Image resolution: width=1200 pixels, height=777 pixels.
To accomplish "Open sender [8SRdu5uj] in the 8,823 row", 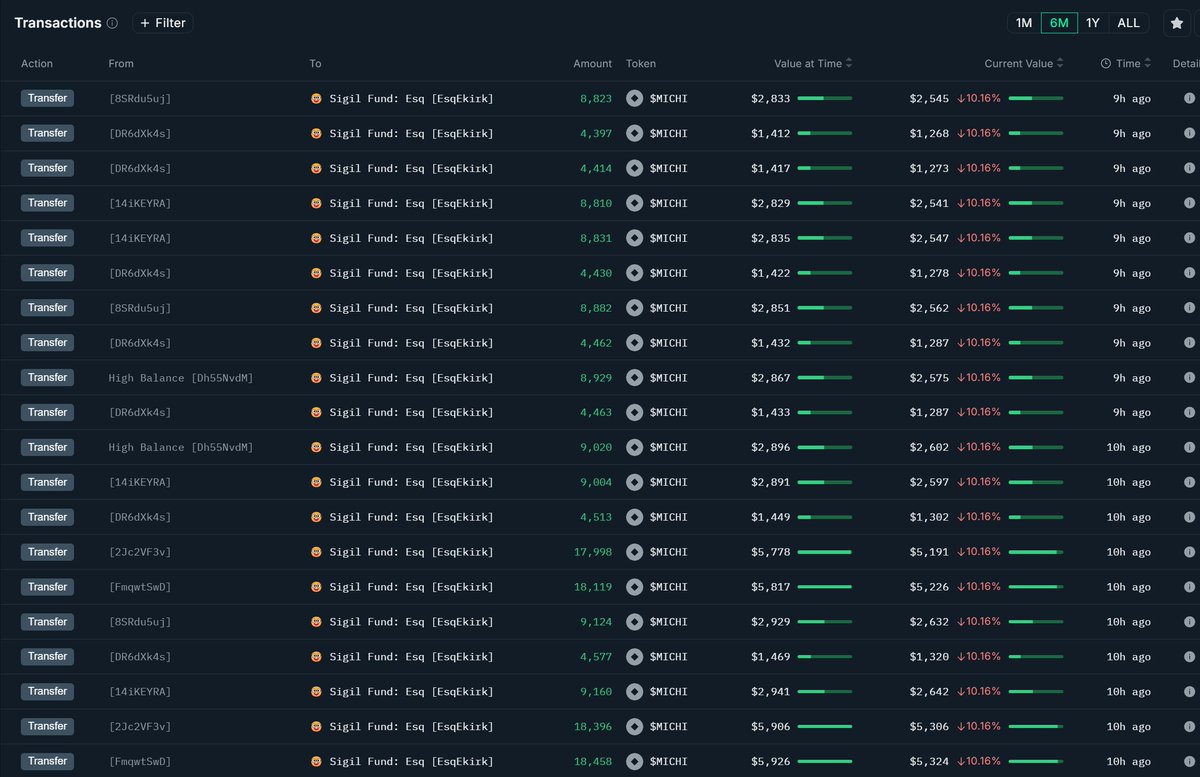I will pyautogui.click(x=140, y=99).
